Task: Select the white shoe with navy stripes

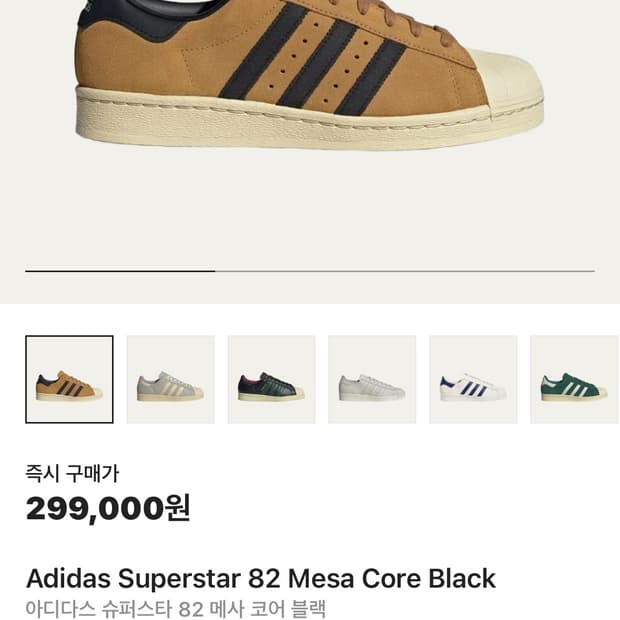Action: (x=473, y=379)
